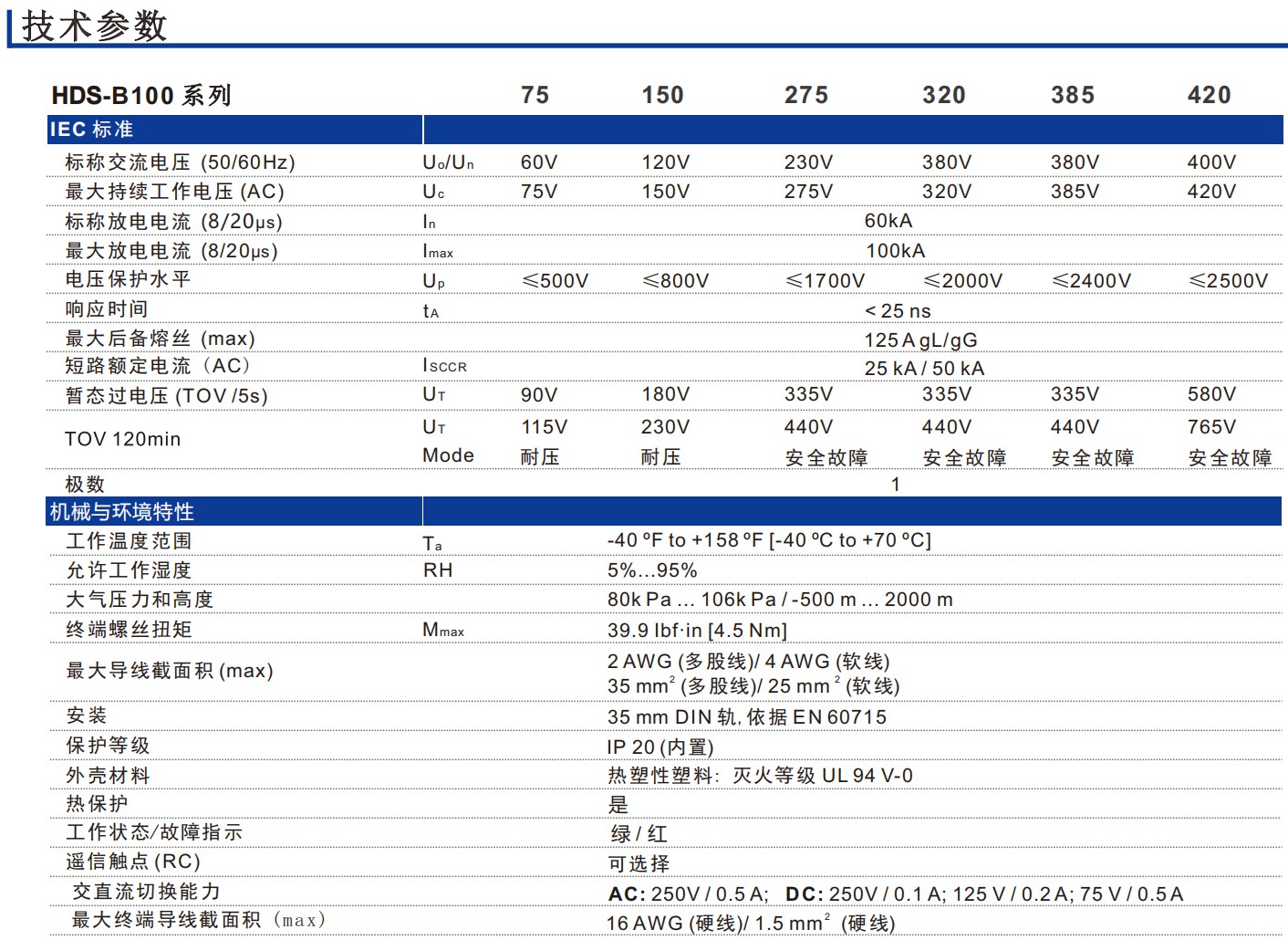Click column header 275
This screenshot has width=1288, height=940.
(806, 95)
